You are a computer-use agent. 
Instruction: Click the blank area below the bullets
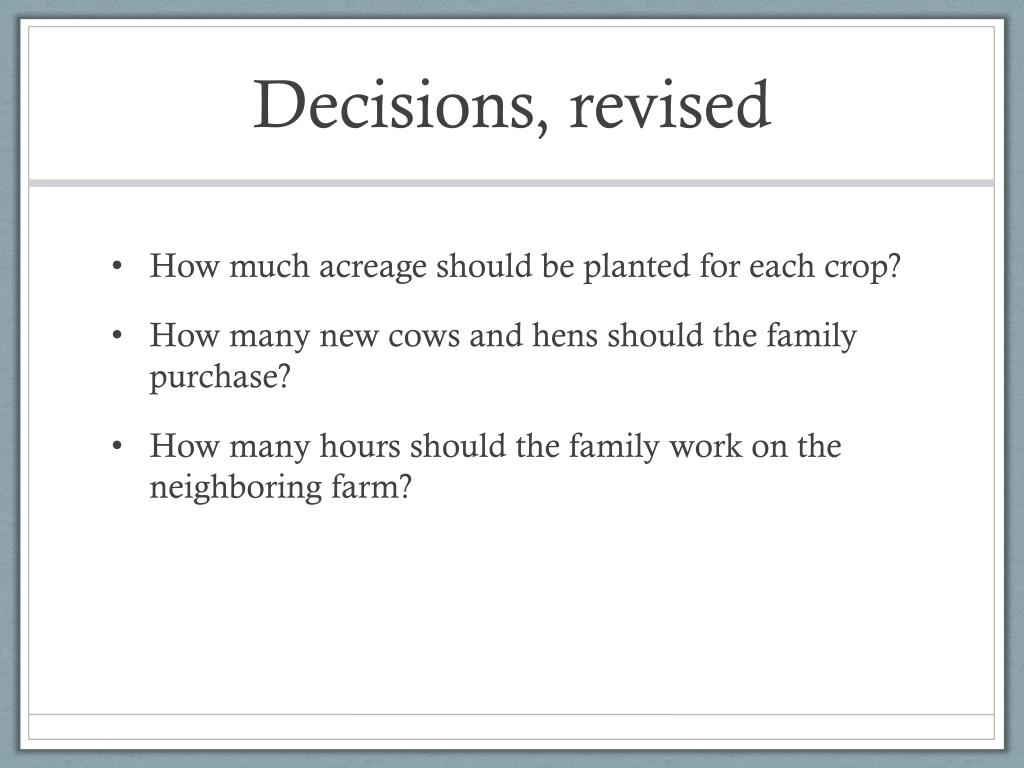[x=511, y=607]
